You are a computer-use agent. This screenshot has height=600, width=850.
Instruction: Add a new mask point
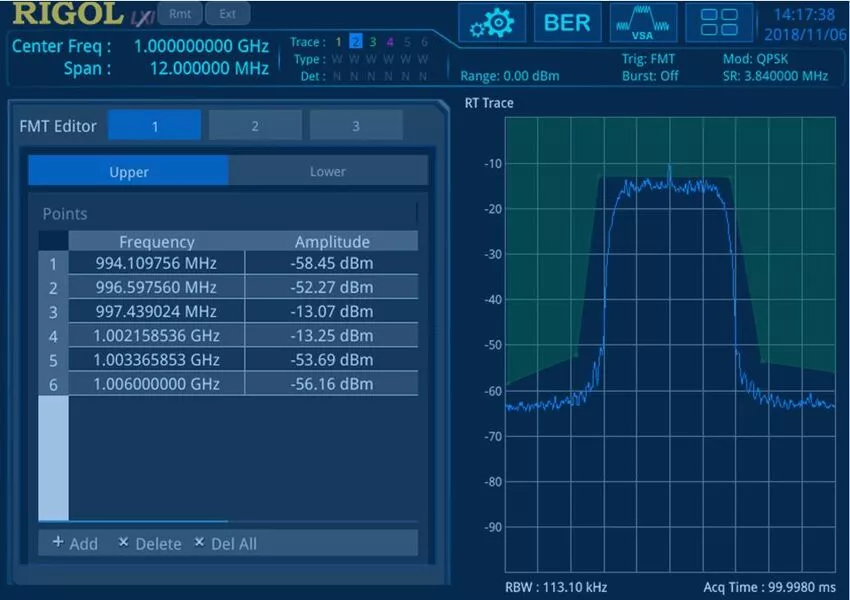pyautogui.click(x=75, y=543)
